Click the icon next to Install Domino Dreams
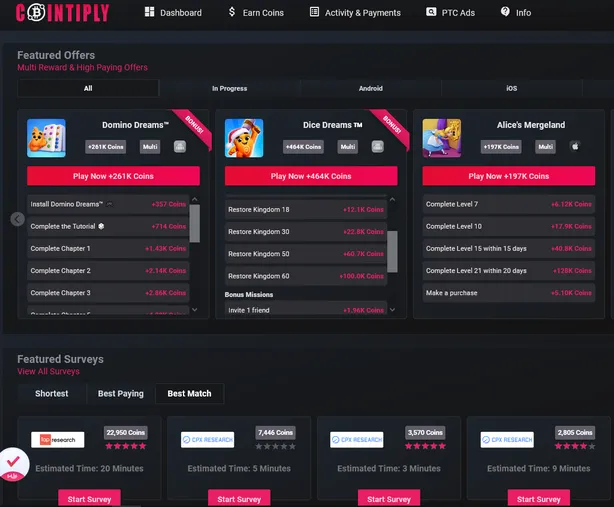The height and width of the screenshot is (507, 614). 110,204
